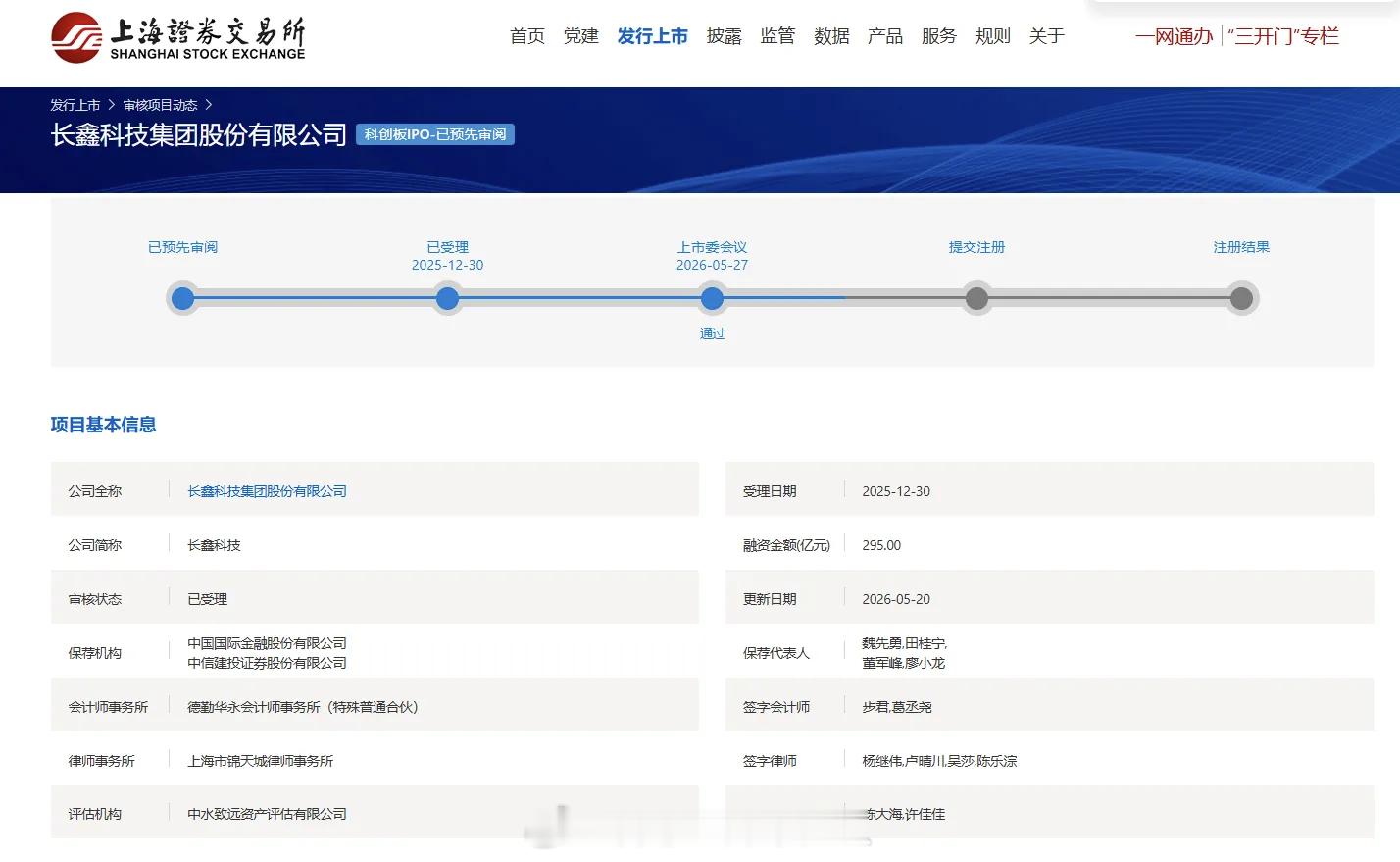Viewport: 1400px width, 862px height.
Task: Click the 已受理 2025-12-30 stage label
Action: pyautogui.click(x=448, y=256)
